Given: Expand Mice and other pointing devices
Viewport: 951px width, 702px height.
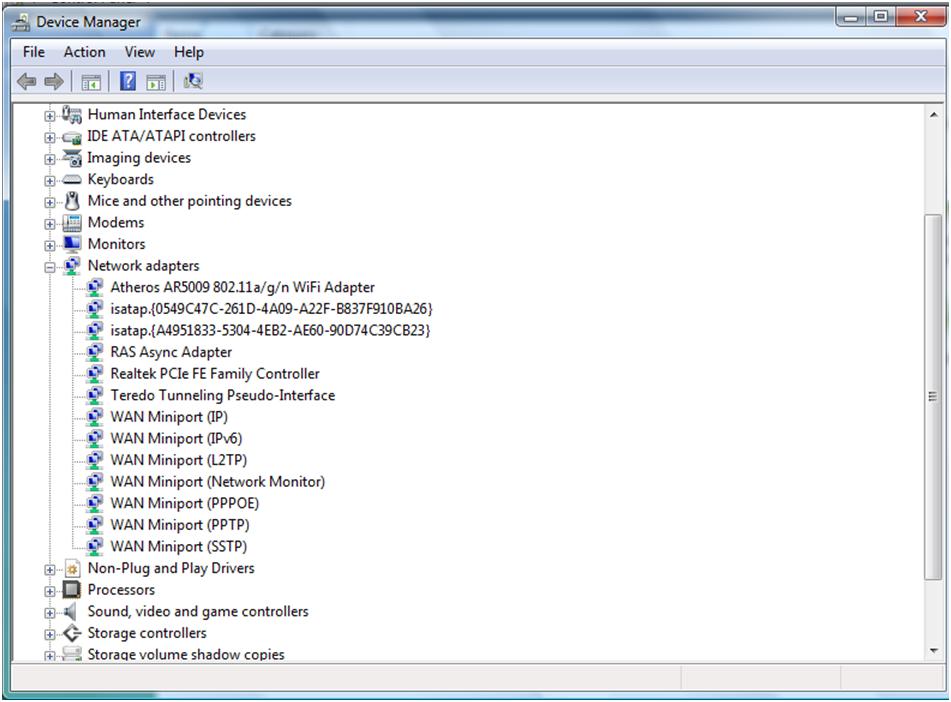Looking at the screenshot, I should tap(50, 202).
